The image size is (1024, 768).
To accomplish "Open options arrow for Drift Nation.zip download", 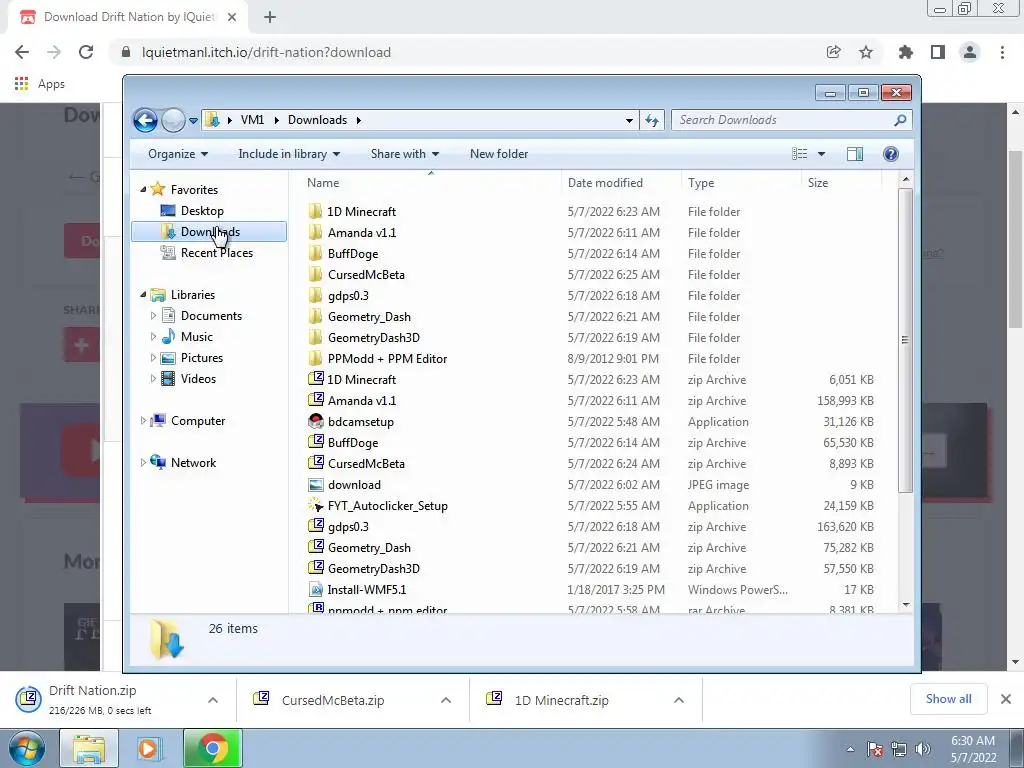I will pyautogui.click(x=213, y=700).
